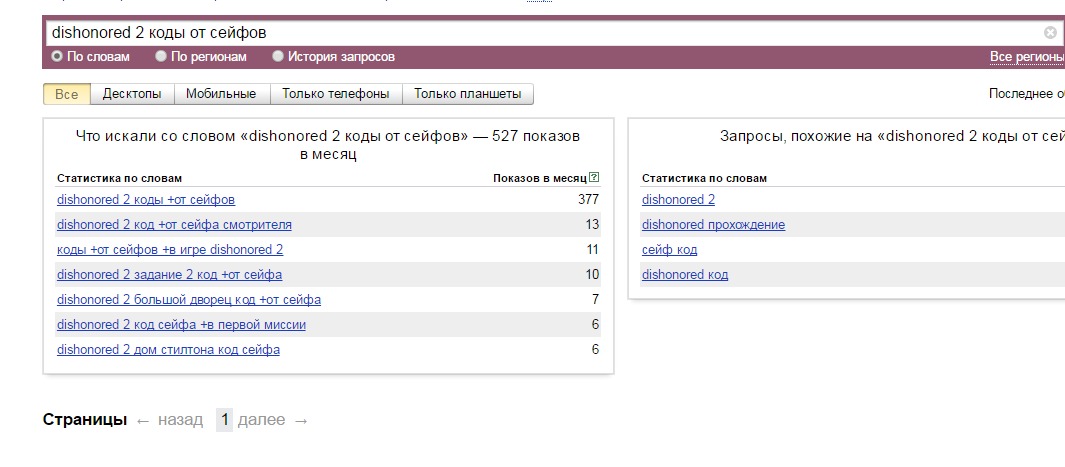
Task: Clear the search query with the X icon
Action: (1050, 33)
